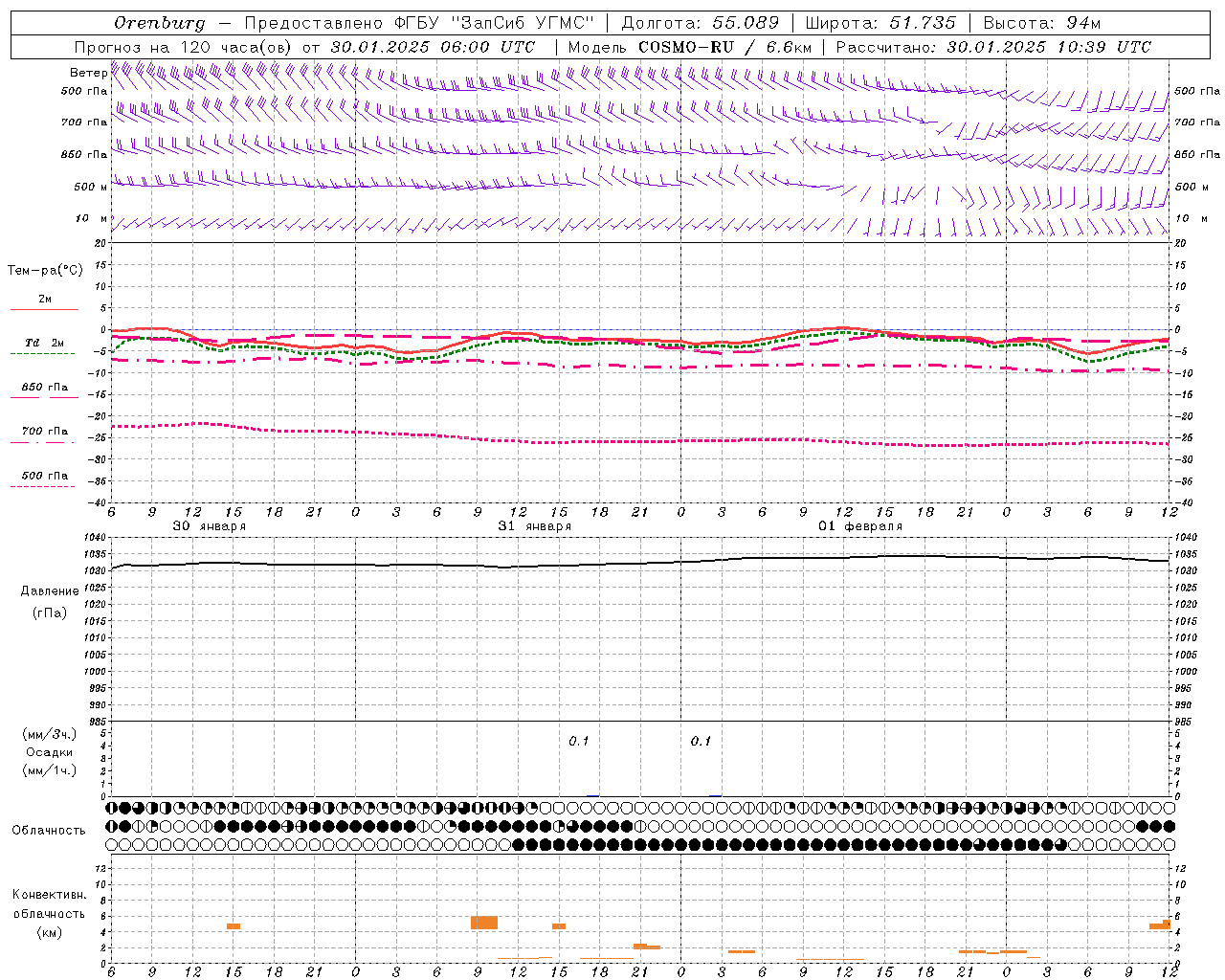Click the 'Конвективн.' convective cloud label
The image size is (1225, 980).
[50, 895]
